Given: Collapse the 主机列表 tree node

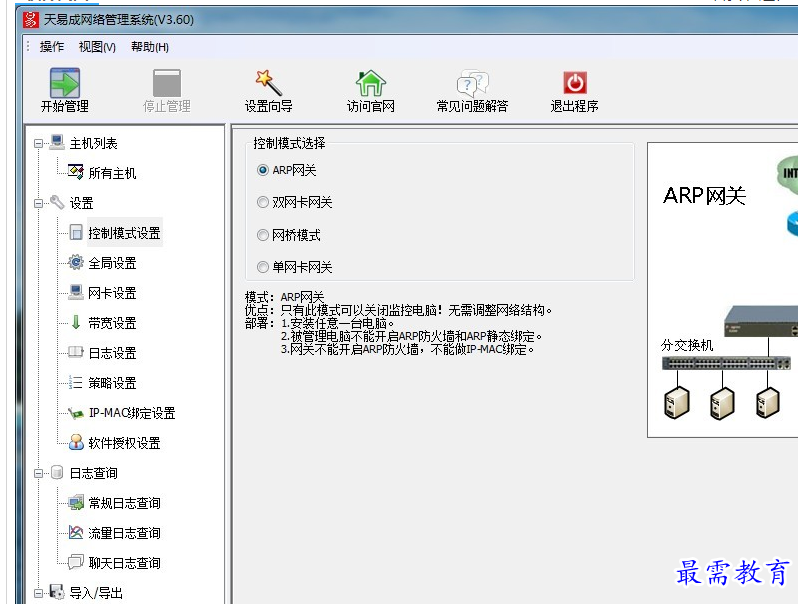Looking at the screenshot, I should pyautogui.click(x=38, y=144).
